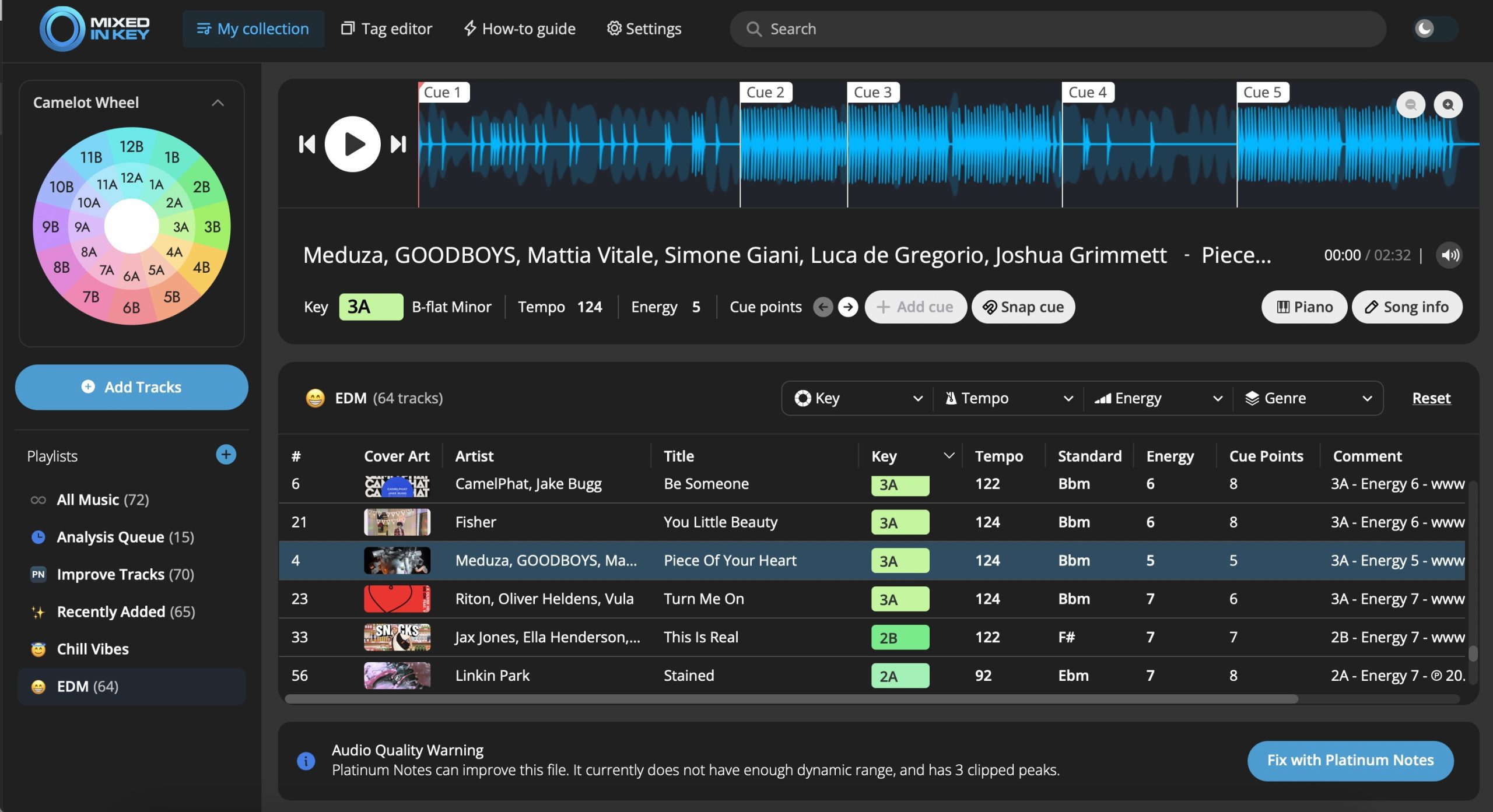Image resolution: width=1493 pixels, height=812 pixels.
Task: Expand the Genre filter dropdown
Action: (1308, 398)
